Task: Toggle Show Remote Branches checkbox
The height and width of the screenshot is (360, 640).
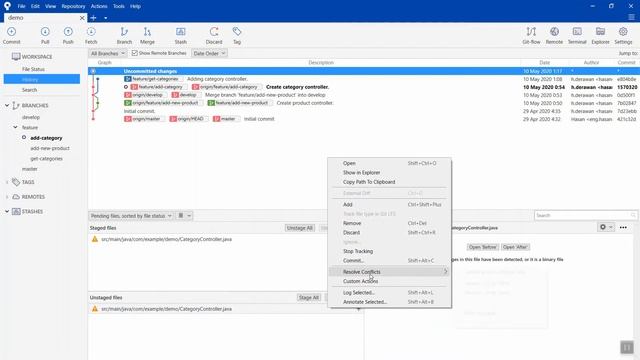Action: coord(135,53)
